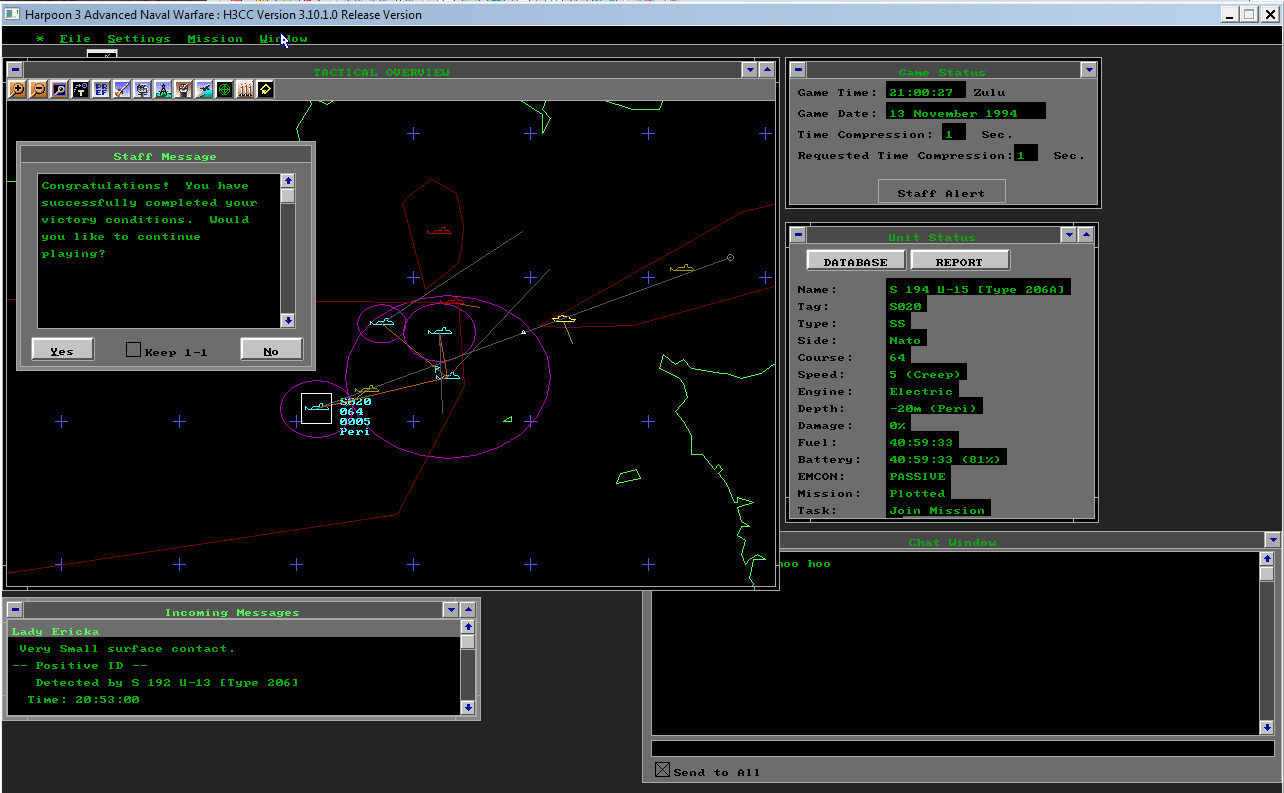The height and width of the screenshot is (793, 1284).
Task: Click the Lady Ericka message header
Action: pyautogui.click(x=234, y=631)
